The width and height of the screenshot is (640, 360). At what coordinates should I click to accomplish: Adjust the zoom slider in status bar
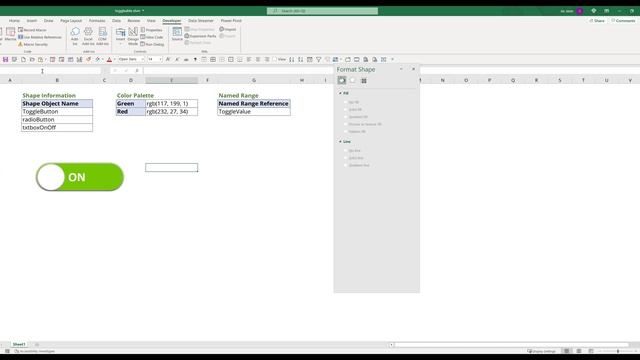coord(618,351)
